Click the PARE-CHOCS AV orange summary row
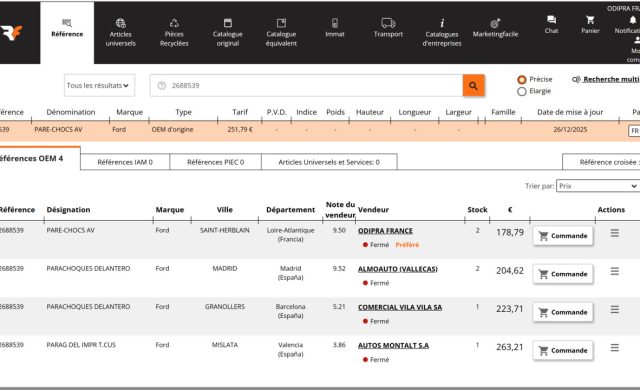The image size is (640, 390). click(320, 131)
